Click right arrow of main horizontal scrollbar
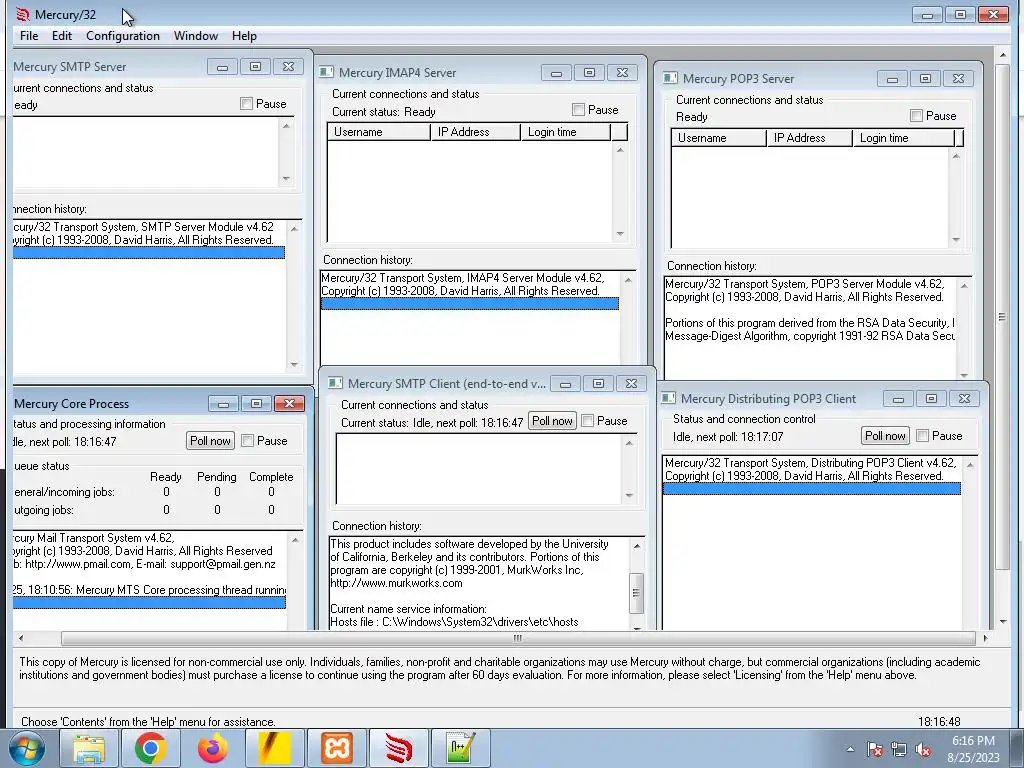 (x=985, y=638)
